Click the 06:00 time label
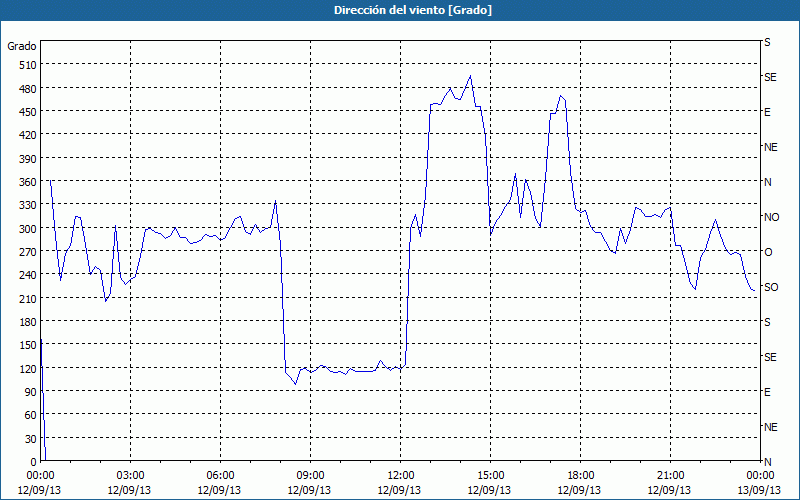 pyautogui.click(x=220, y=476)
